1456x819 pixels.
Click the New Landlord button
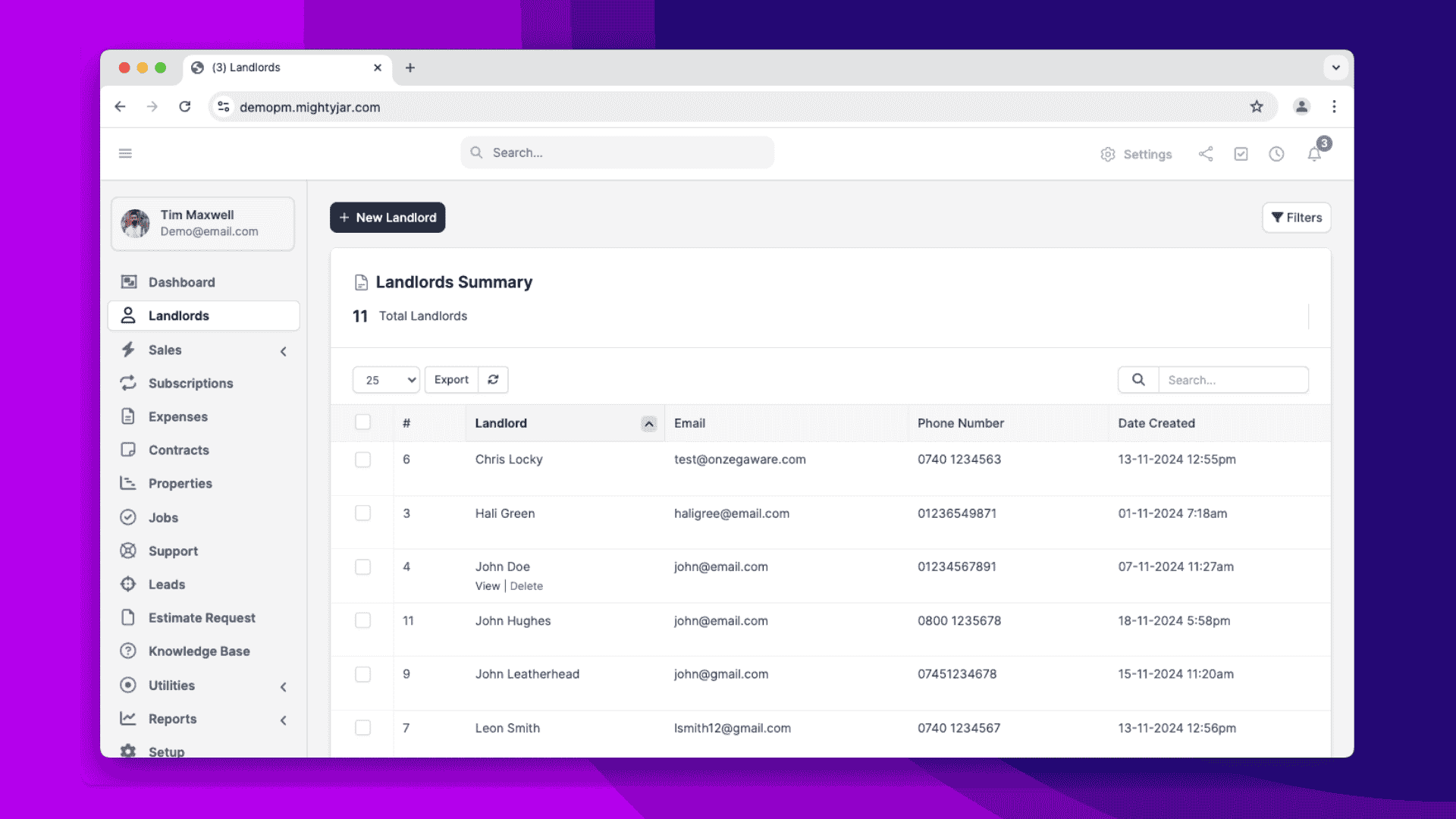388,218
